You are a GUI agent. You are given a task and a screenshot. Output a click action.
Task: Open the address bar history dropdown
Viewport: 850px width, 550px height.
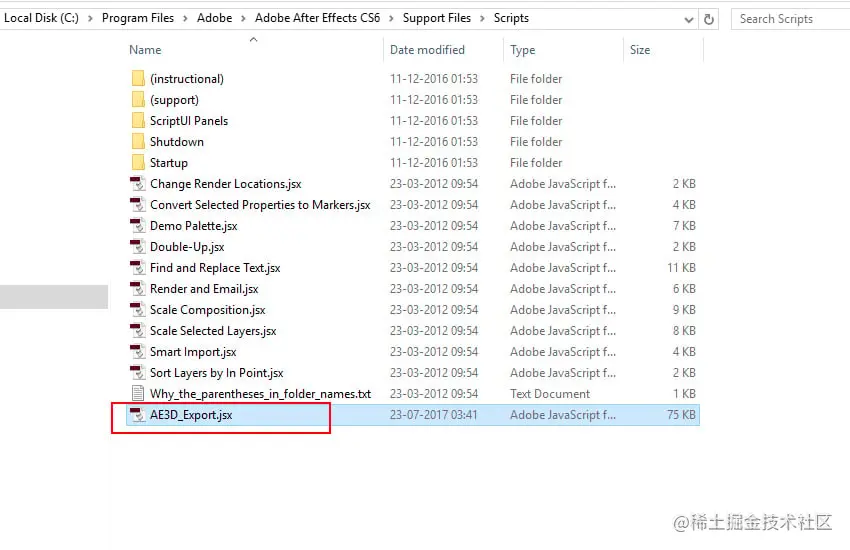[x=688, y=20]
